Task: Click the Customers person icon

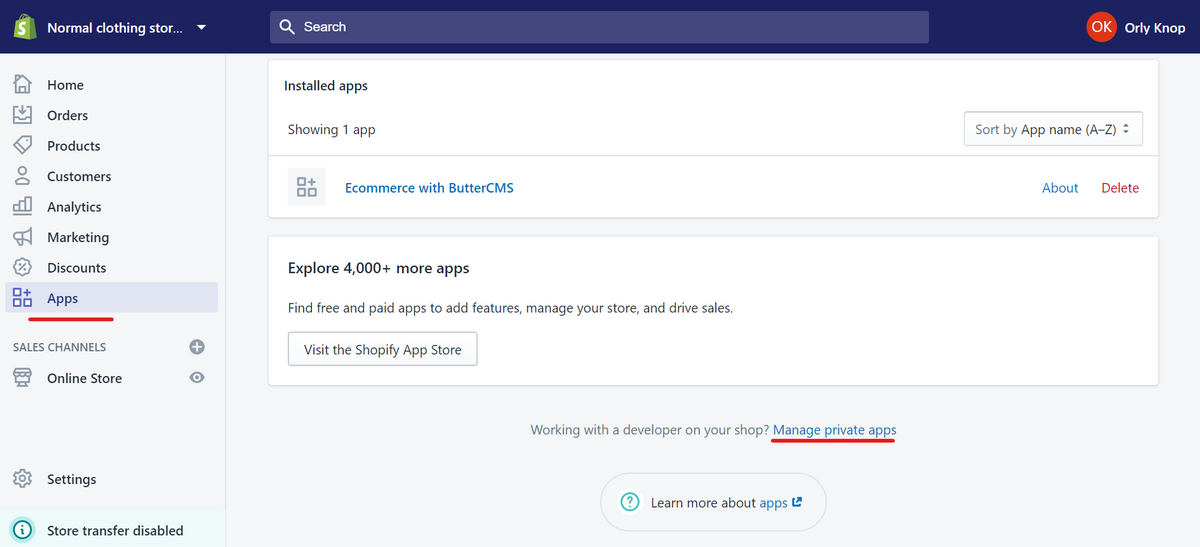Action: pyautogui.click(x=22, y=176)
